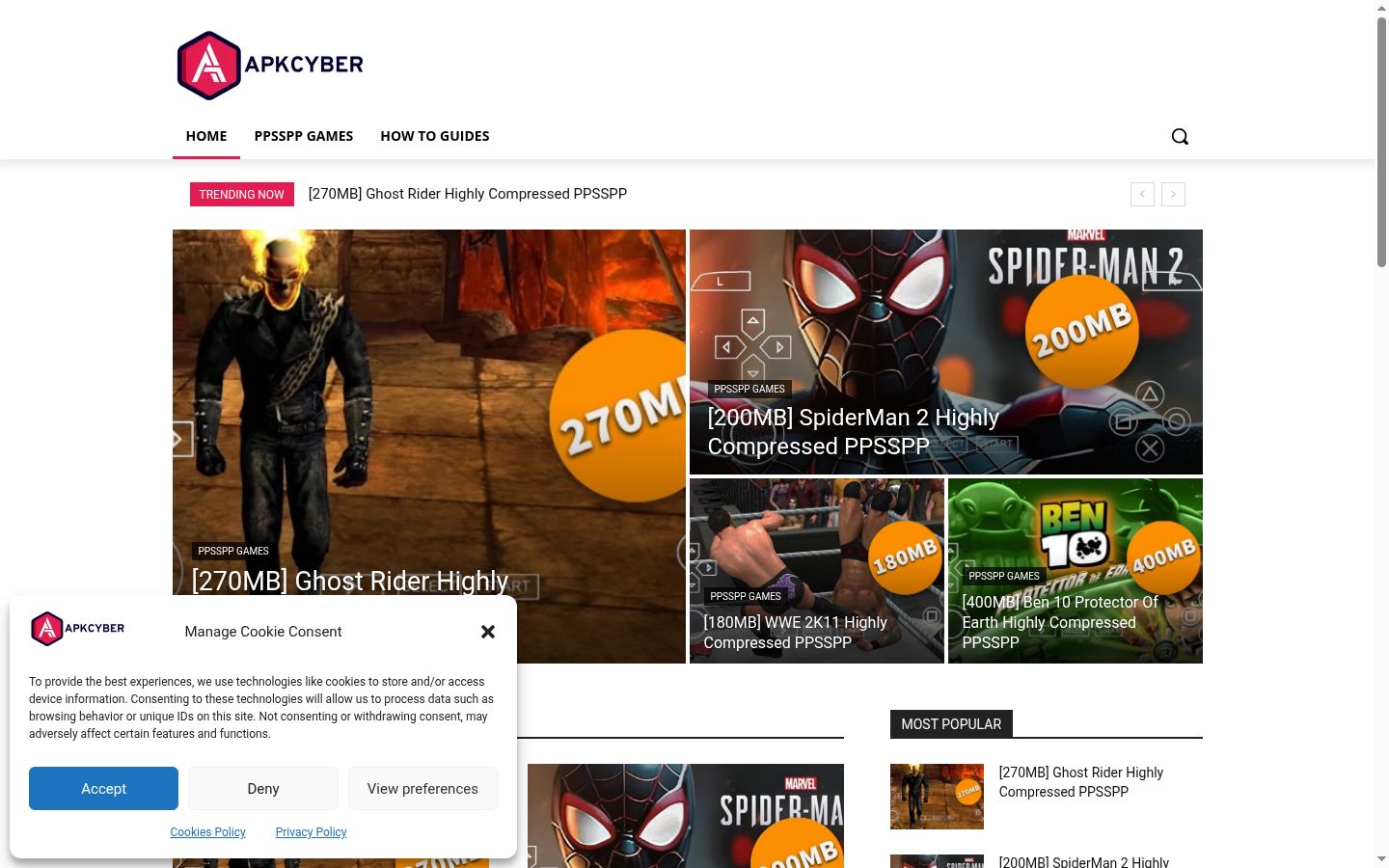Open View preferences for cookies
The height and width of the screenshot is (868, 1389).
click(422, 789)
